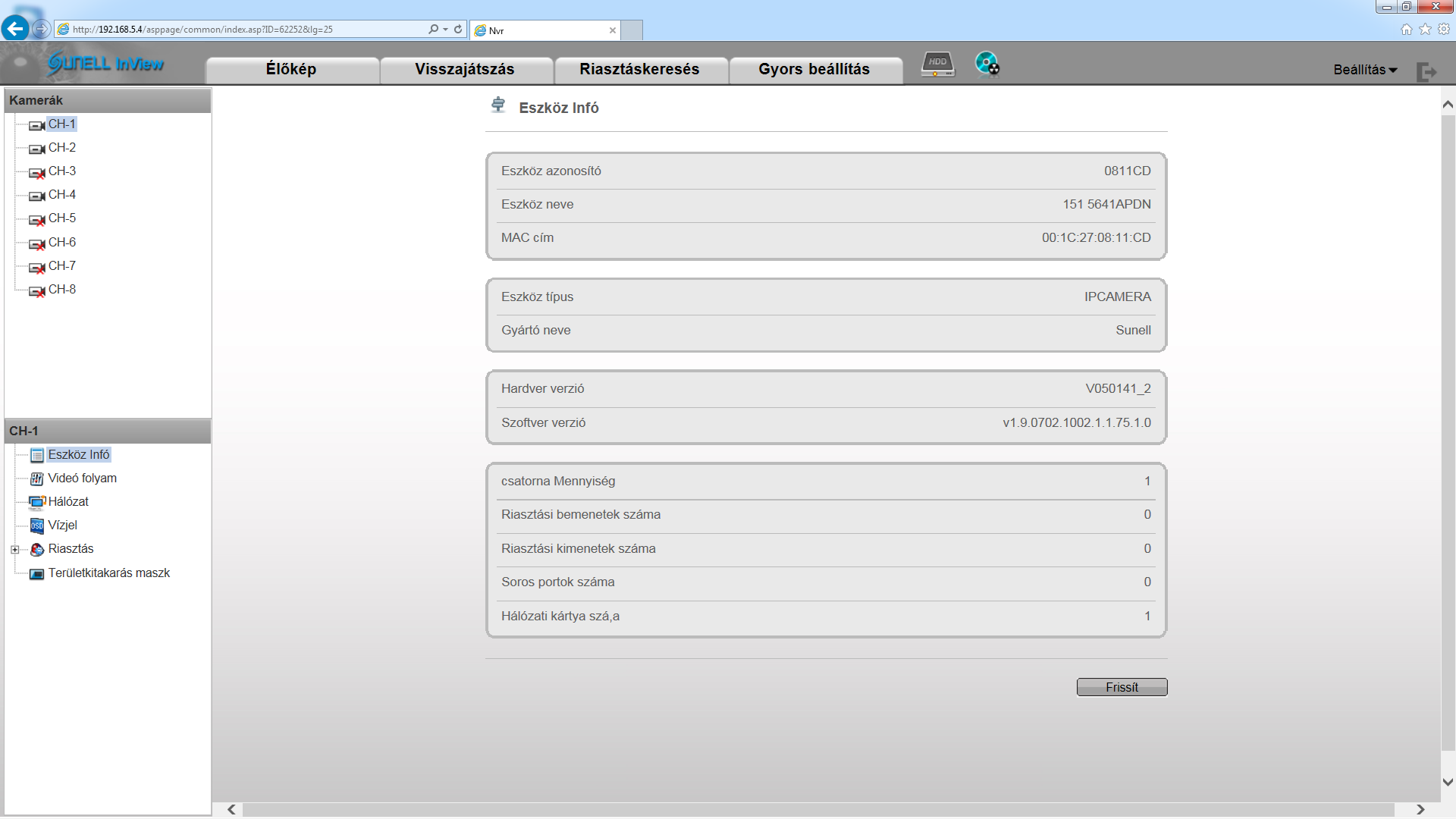
Task: Open Területkitakarás maszk settings
Action: point(109,573)
